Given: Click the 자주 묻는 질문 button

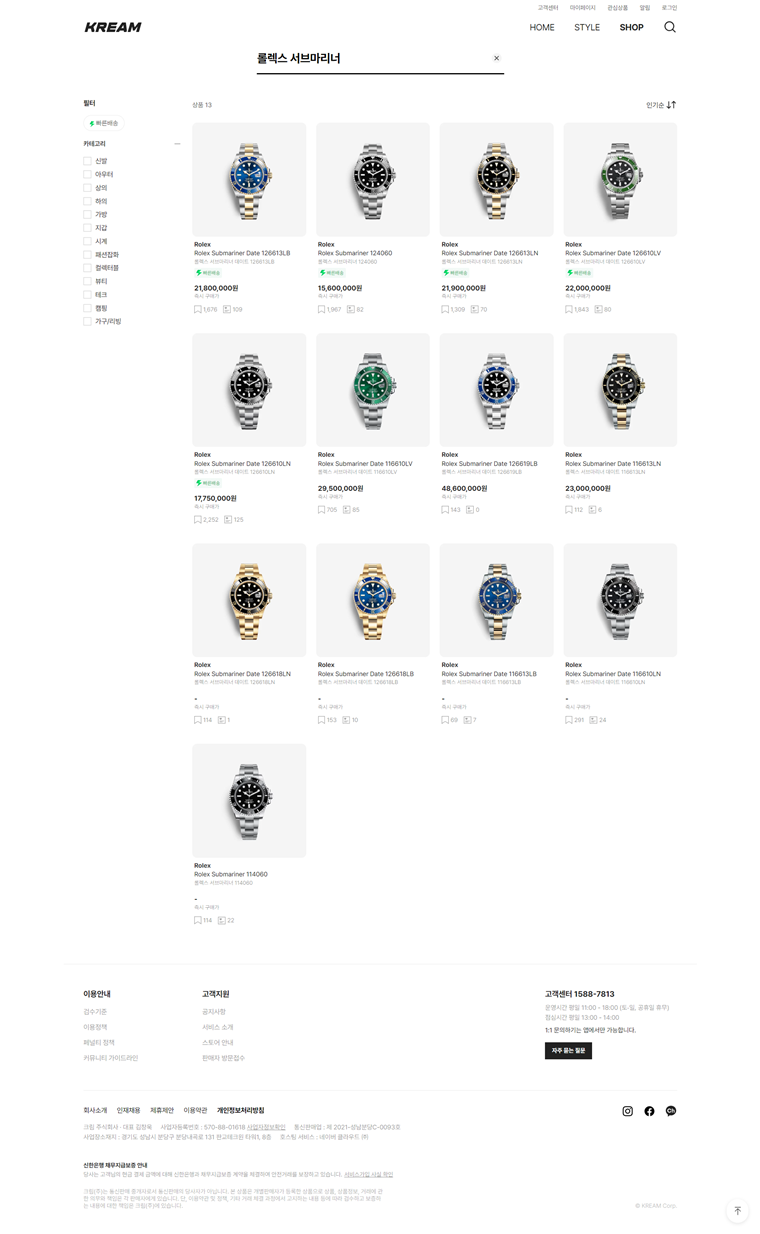Looking at the screenshot, I should point(568,1051).
